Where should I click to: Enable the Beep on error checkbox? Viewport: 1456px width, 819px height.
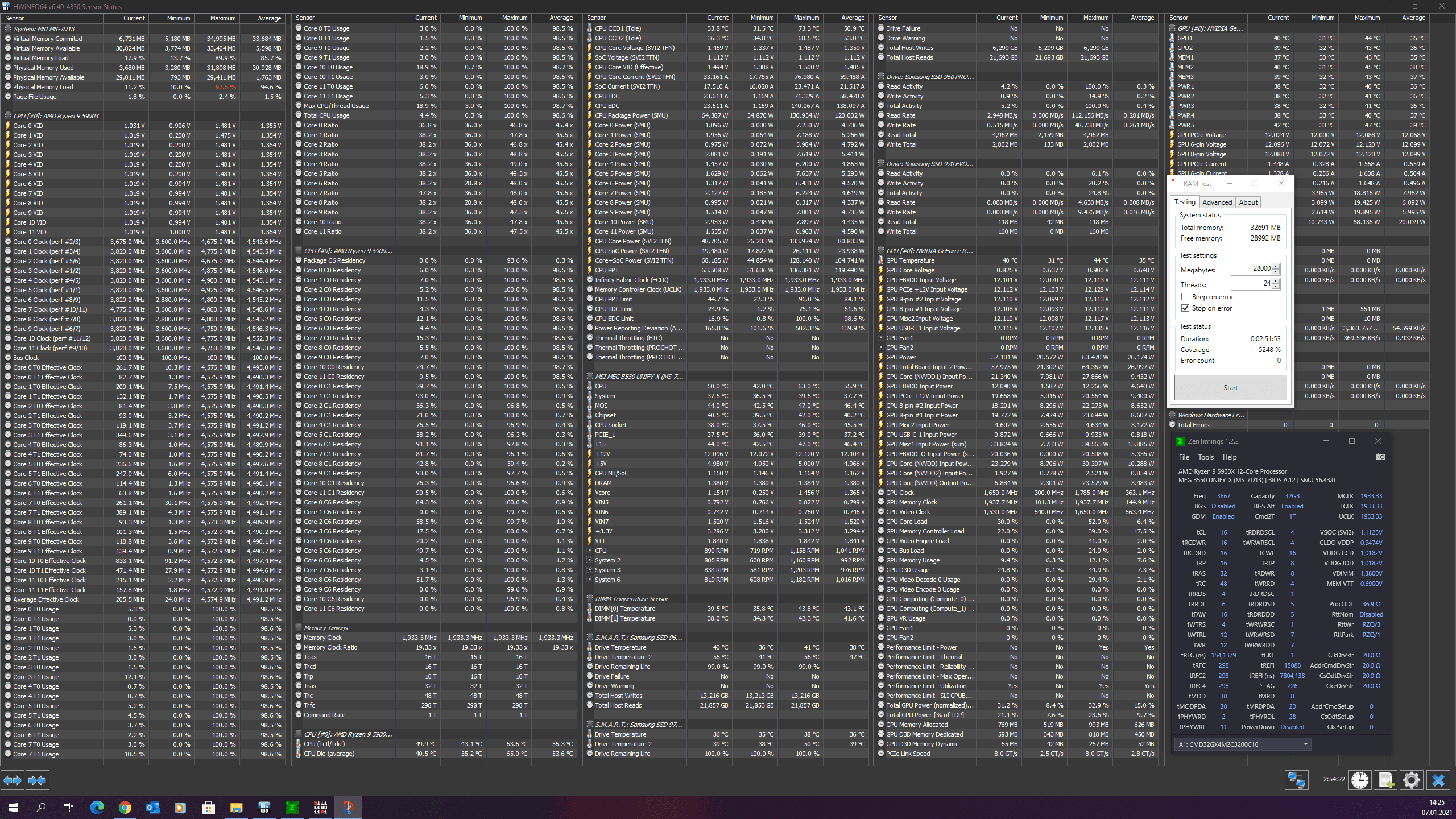1185,297
